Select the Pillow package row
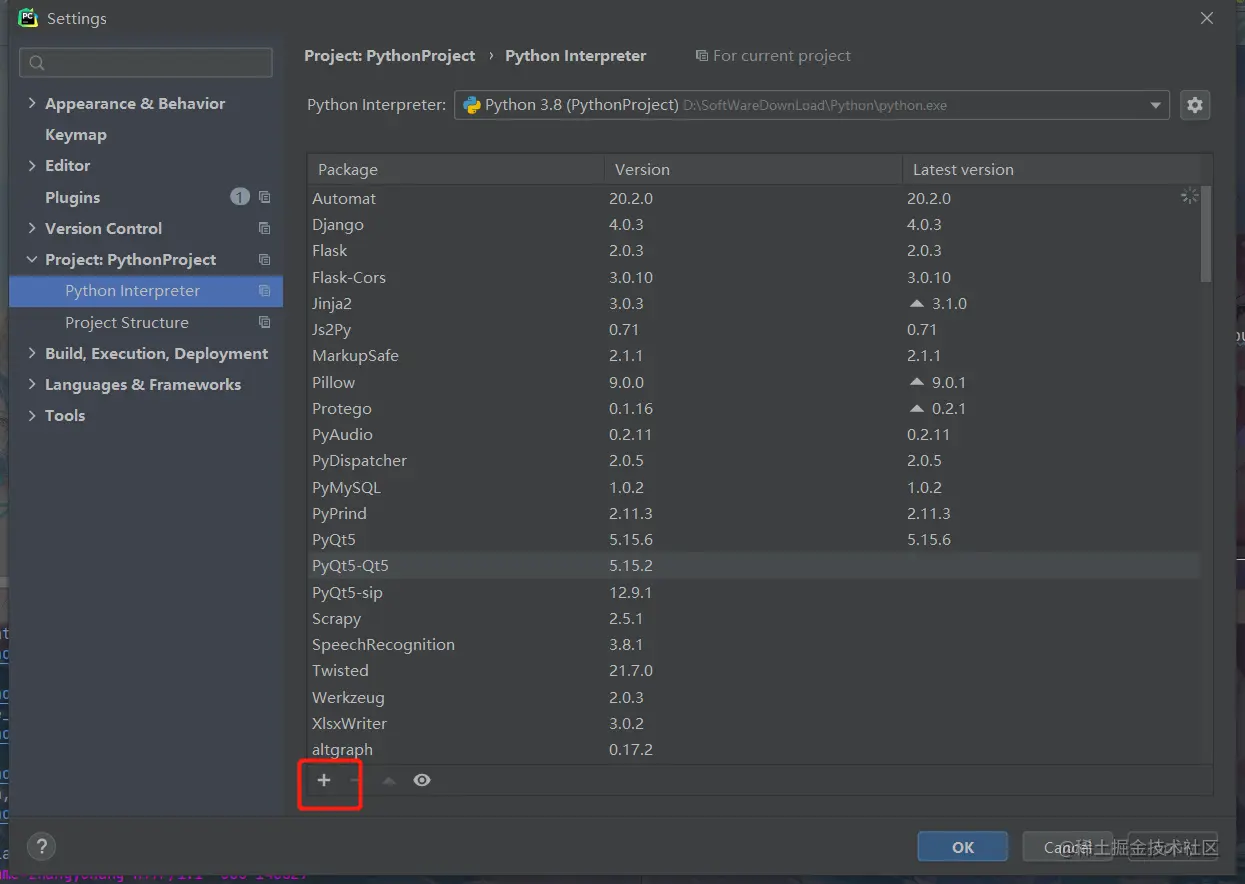 (x=754, y=382)
